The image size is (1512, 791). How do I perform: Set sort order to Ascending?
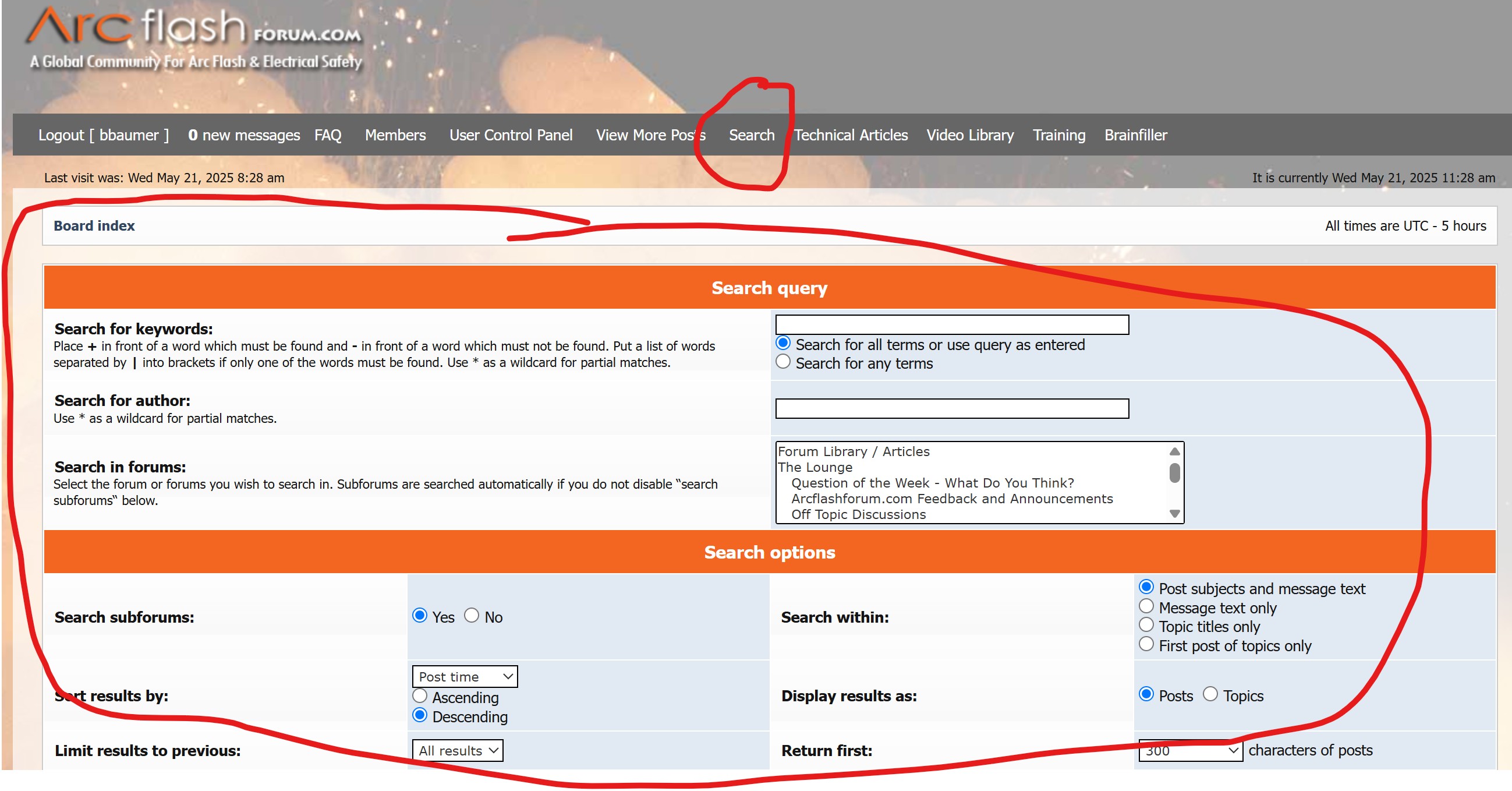pyautogui.click(x=420, y=697)
